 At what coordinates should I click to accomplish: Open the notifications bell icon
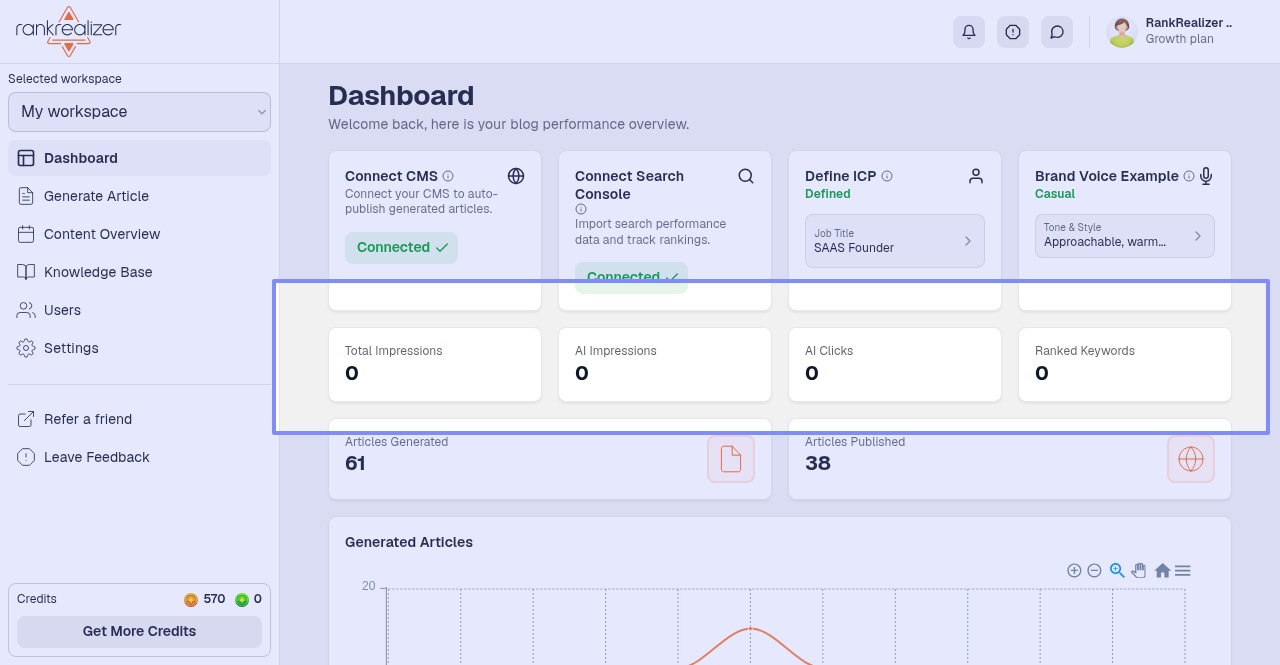(969, 32)
